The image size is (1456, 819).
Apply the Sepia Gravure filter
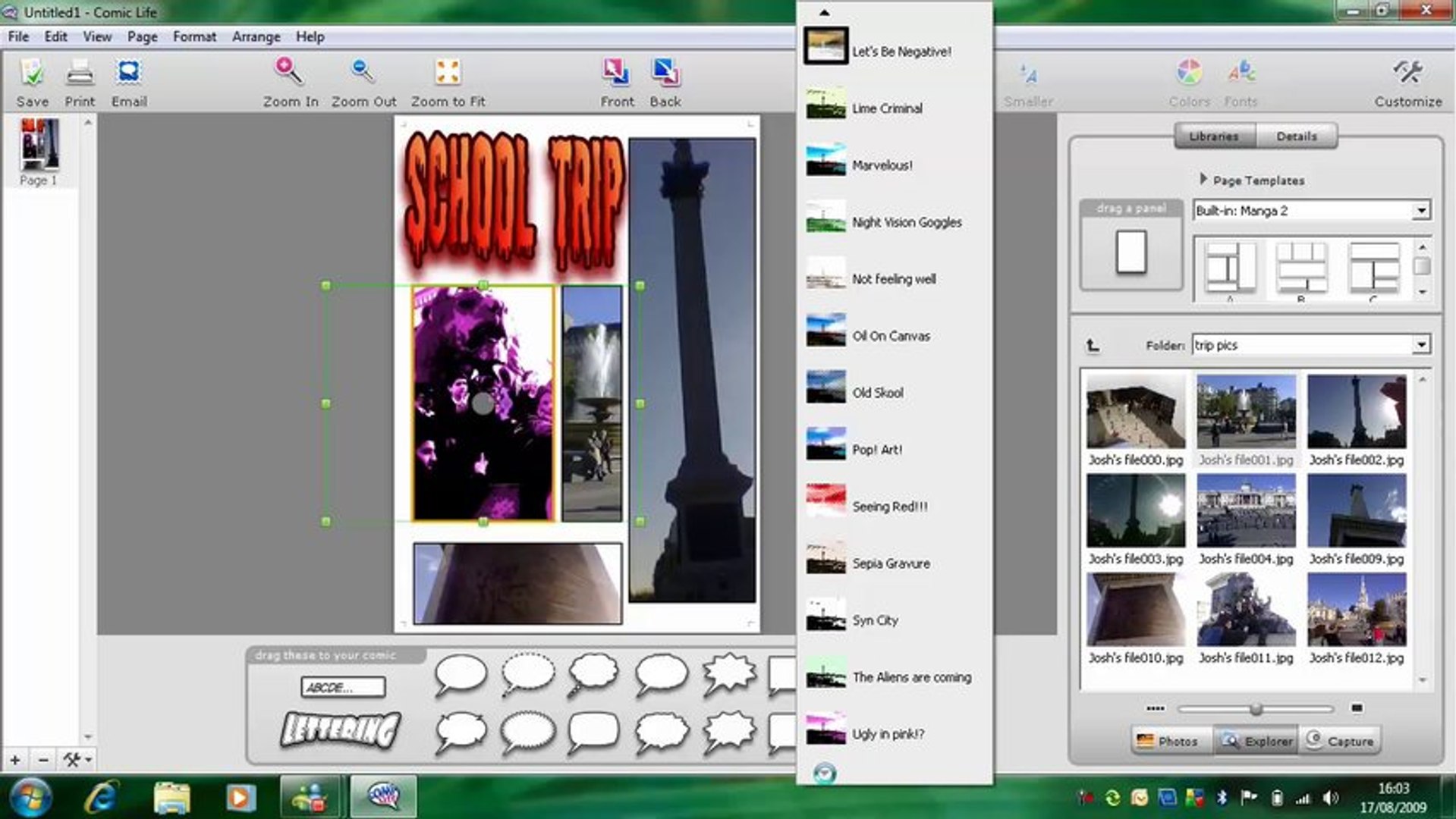pos(890,563)
